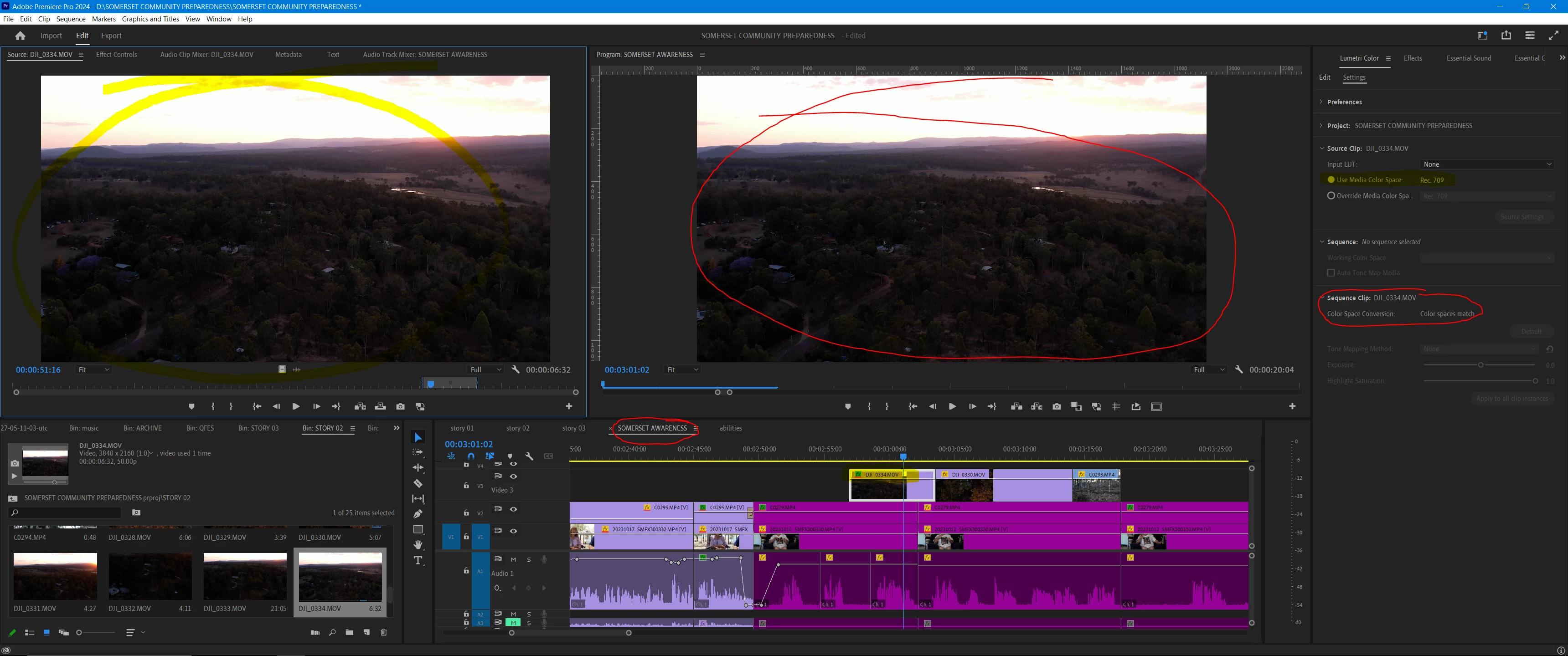Image resolution: width=1568 pixels, height=656 pixels.
Task: Mute the Audio 1 track
Action: point(513,559)
